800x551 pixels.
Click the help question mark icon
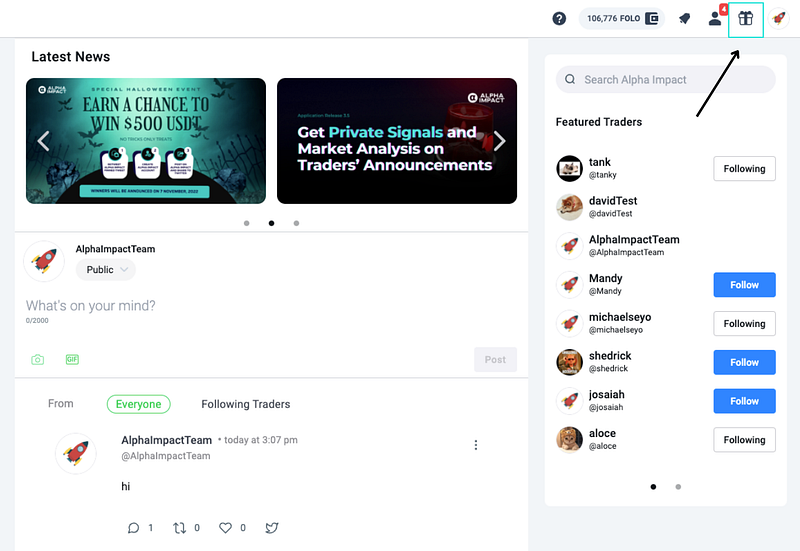pyautogui.click(x=559, y=19)
